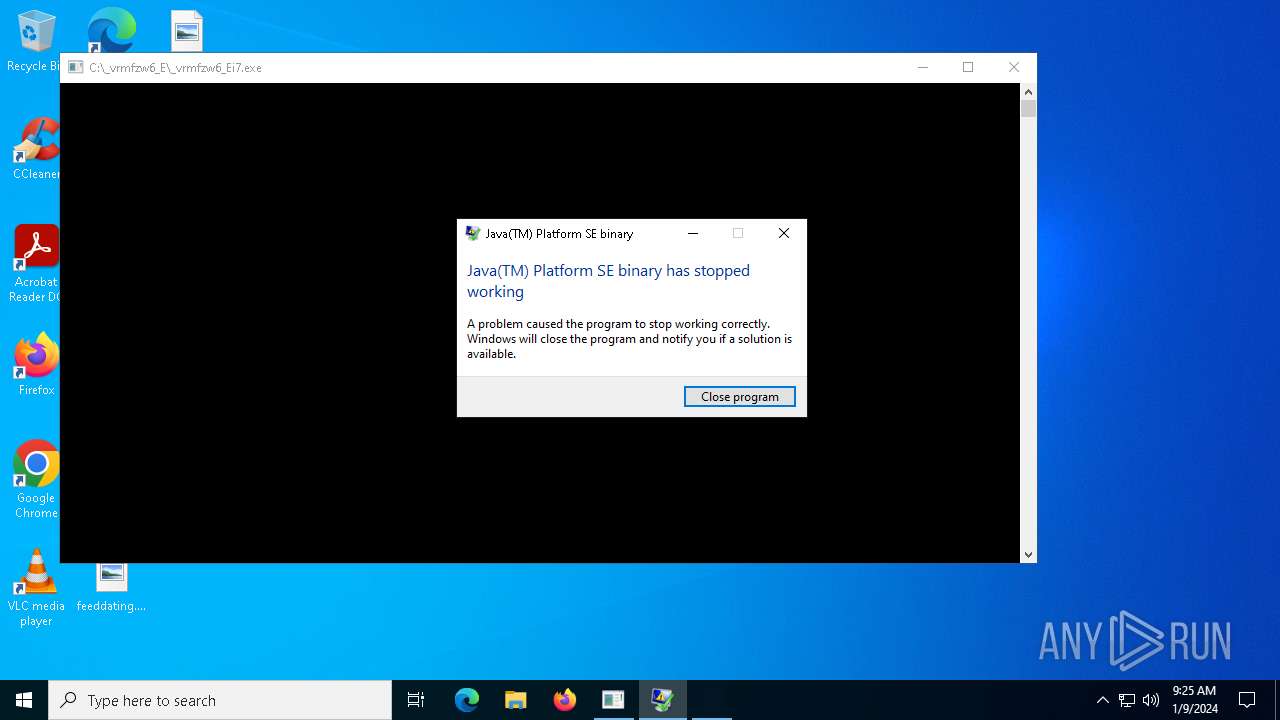Open Task View on the taskbar
The image size is (1280, 720).
[x=416, y=700]
